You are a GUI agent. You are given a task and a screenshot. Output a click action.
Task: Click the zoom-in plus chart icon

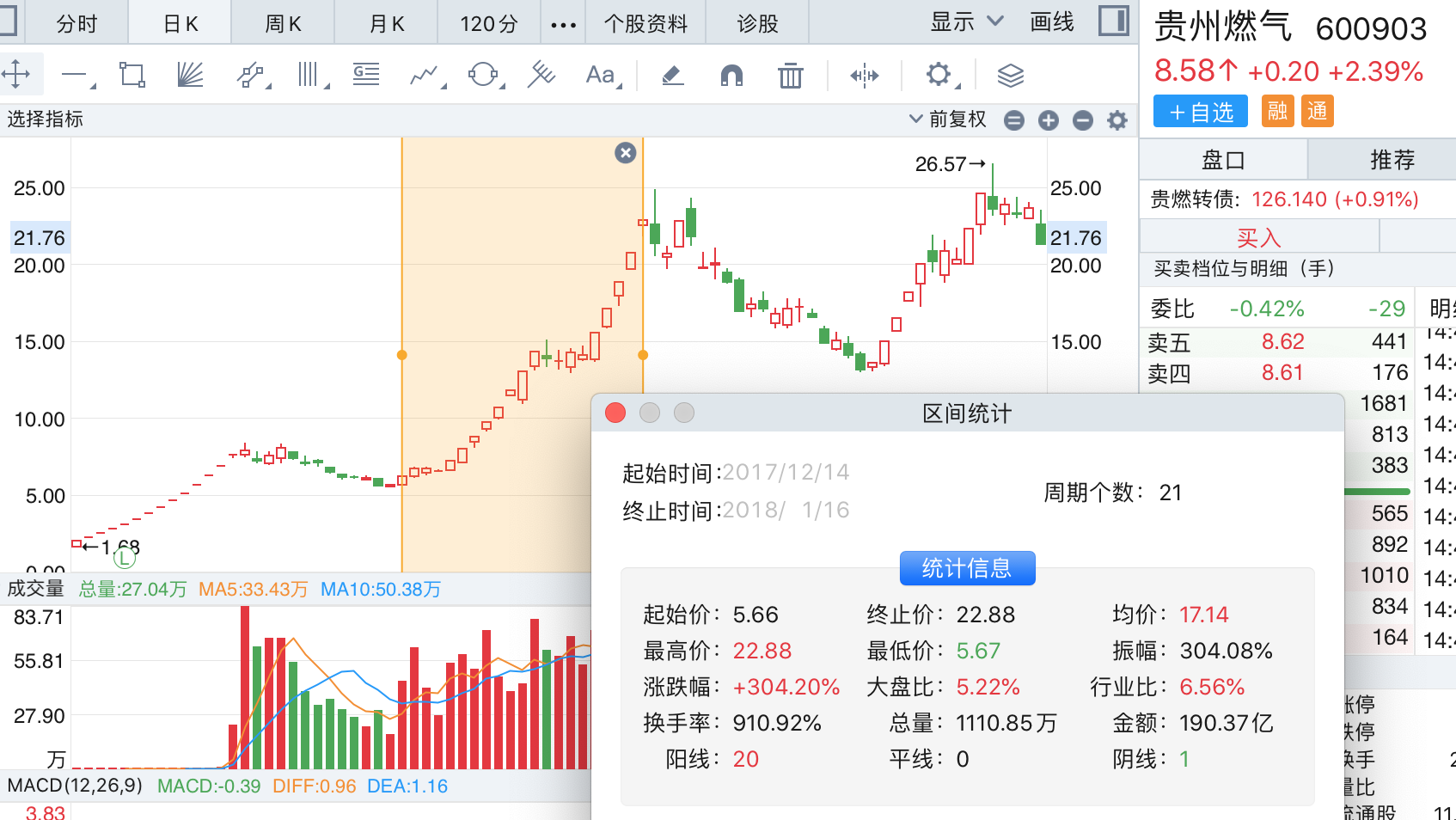1048,120
